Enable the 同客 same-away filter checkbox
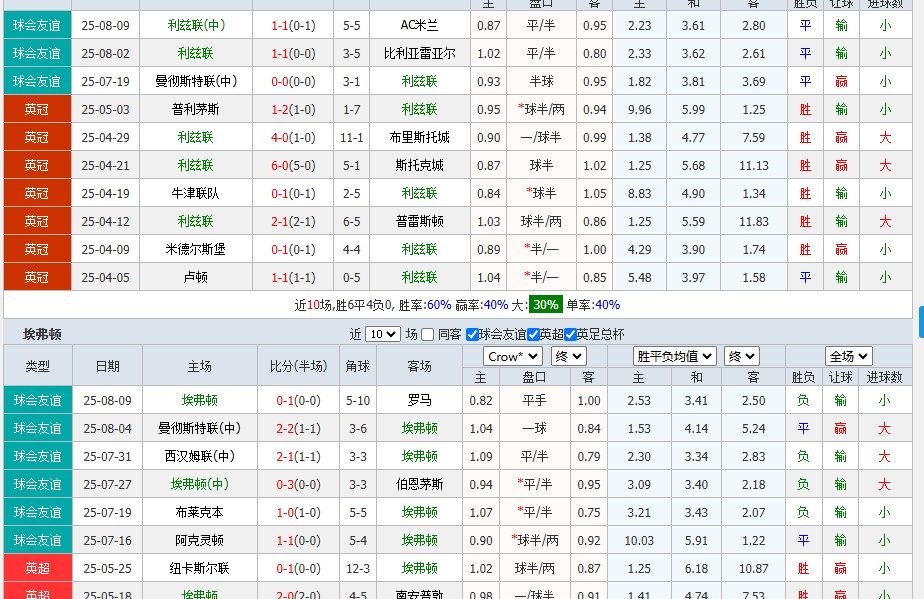This screenshot has height=599, width=924. 426,334
